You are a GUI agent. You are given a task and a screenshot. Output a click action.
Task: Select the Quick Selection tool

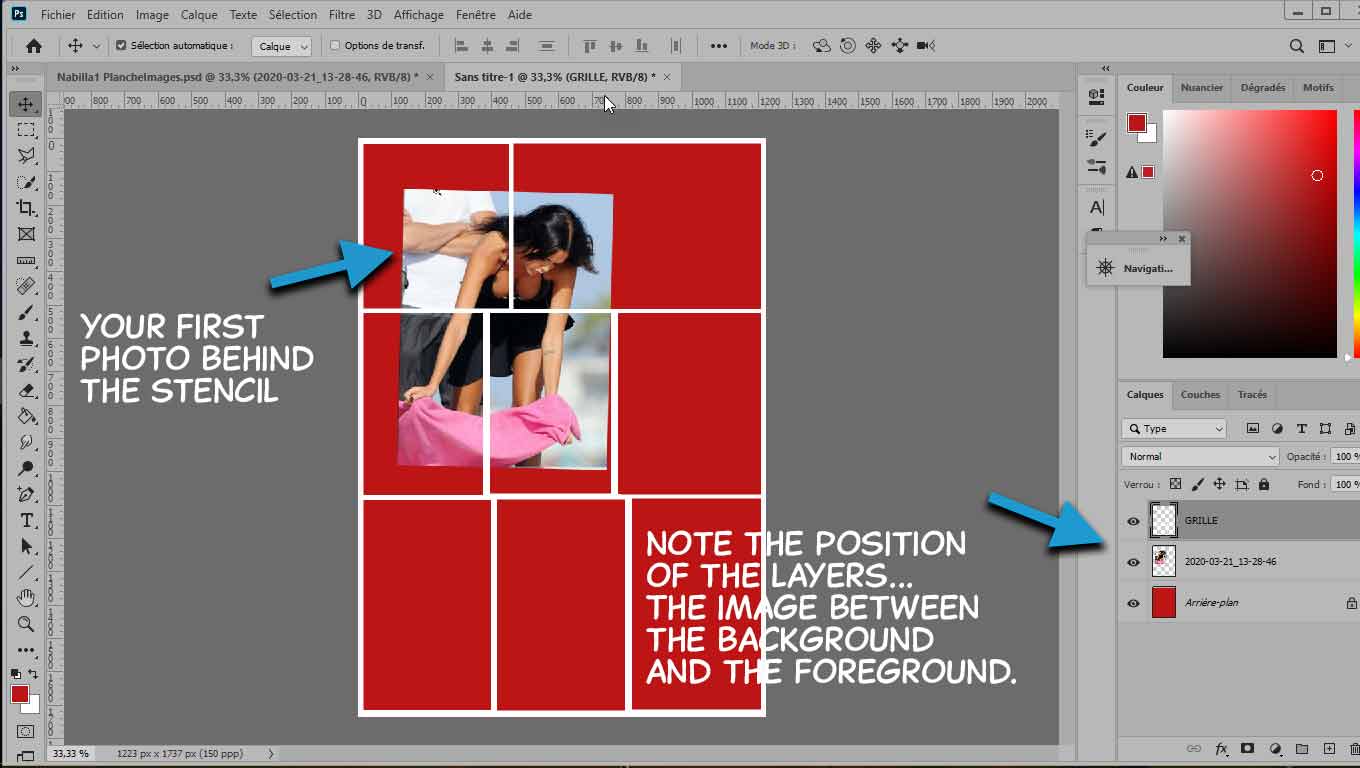coord(26,182)
